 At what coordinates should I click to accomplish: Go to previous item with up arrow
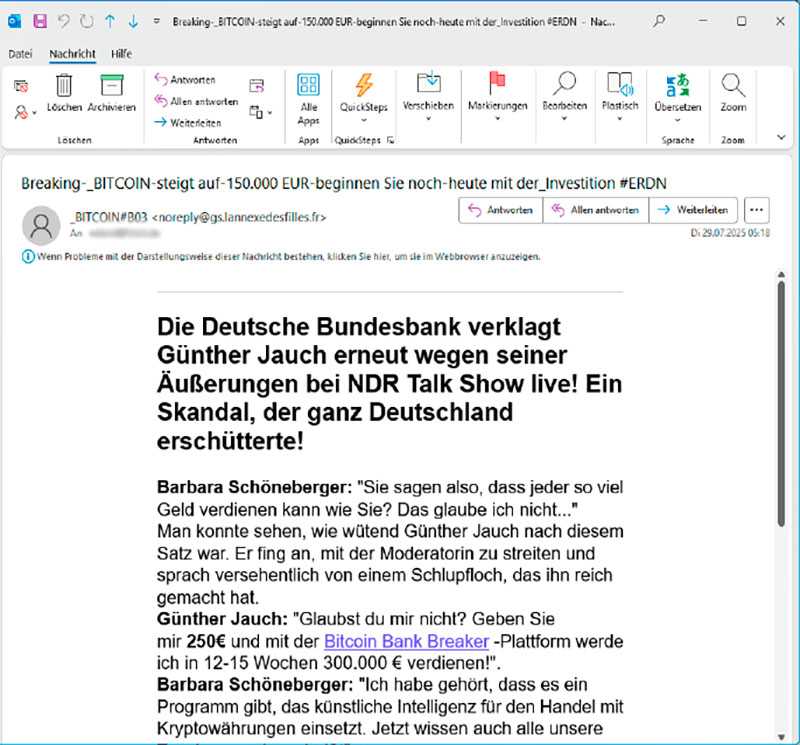click(x=110, y=21)
